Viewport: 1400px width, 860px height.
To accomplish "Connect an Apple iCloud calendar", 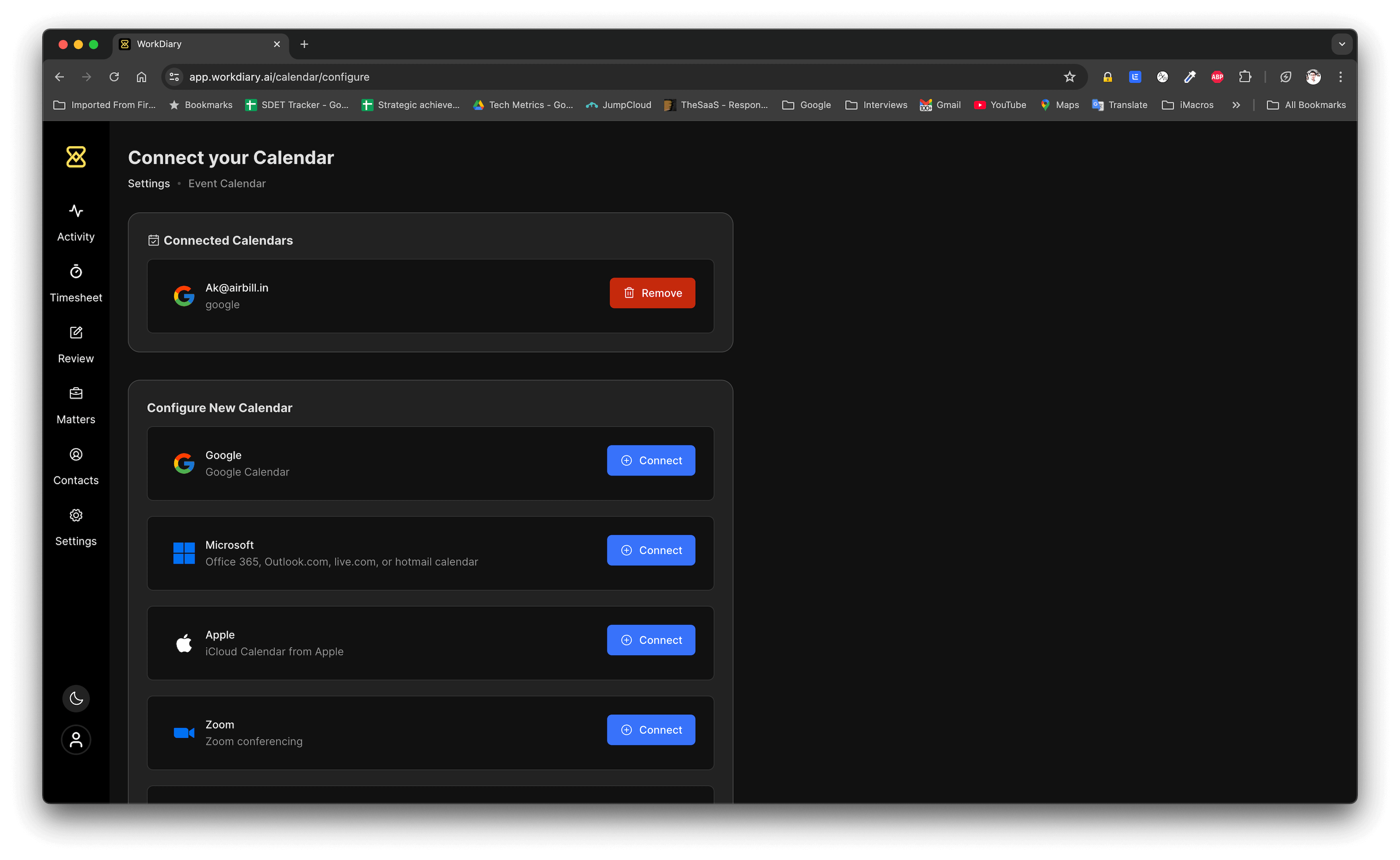I will (651, 641).
